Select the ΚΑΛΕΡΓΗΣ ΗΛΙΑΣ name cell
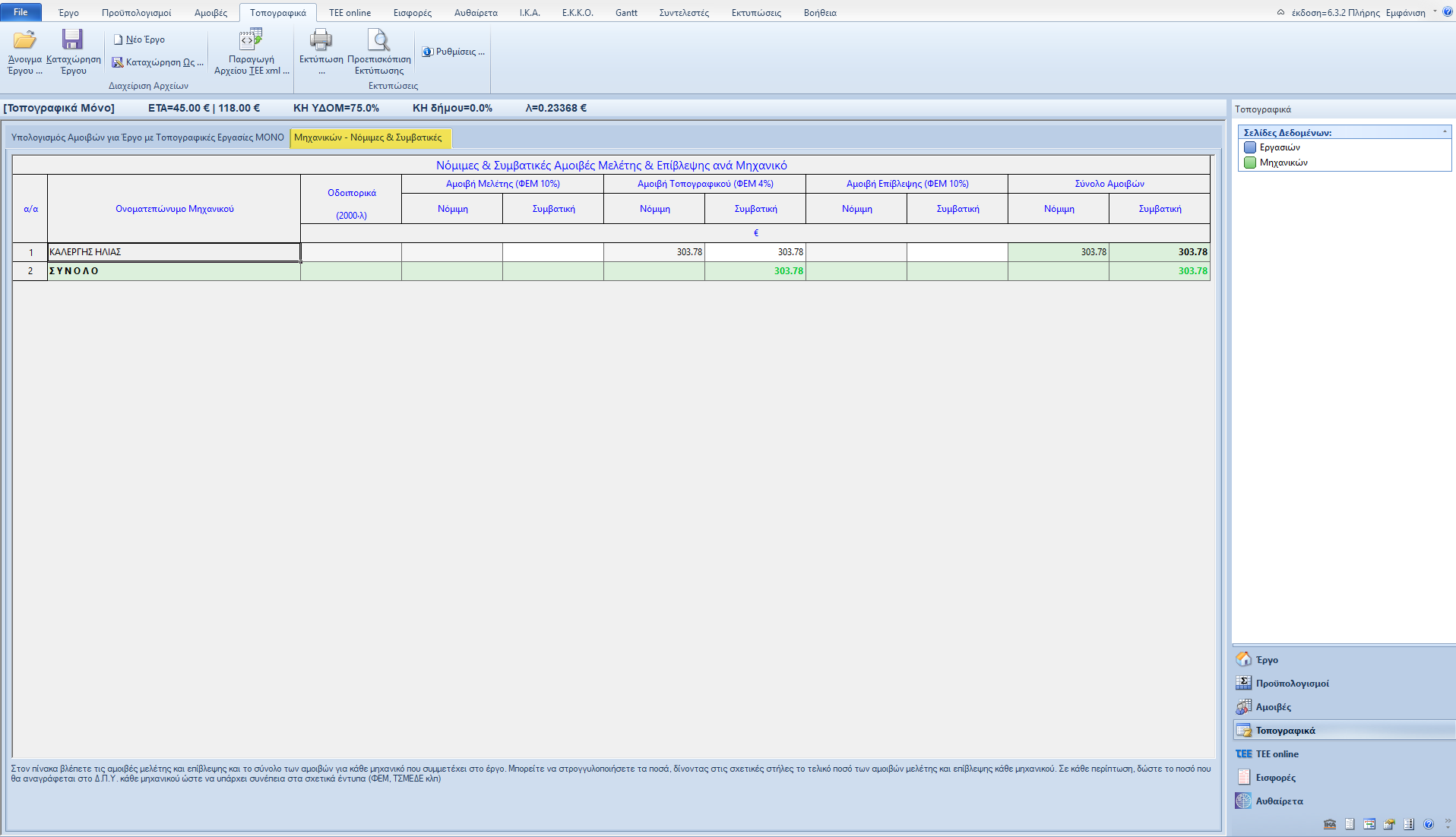Viewport: 1456px width, 837px height. coord(174,252)
